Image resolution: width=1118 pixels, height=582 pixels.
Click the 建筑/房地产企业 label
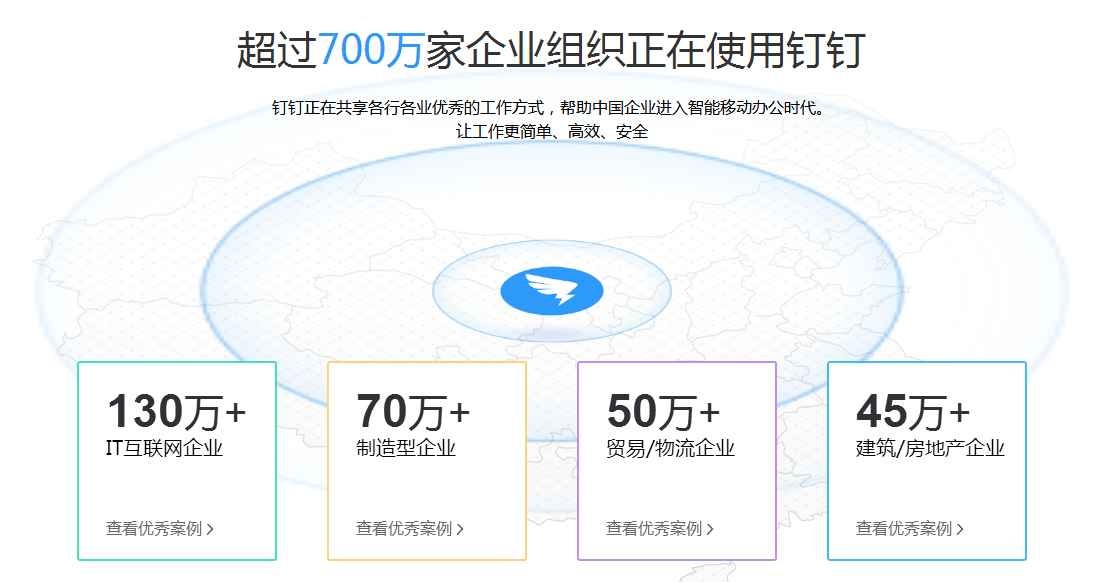(930, 448)
